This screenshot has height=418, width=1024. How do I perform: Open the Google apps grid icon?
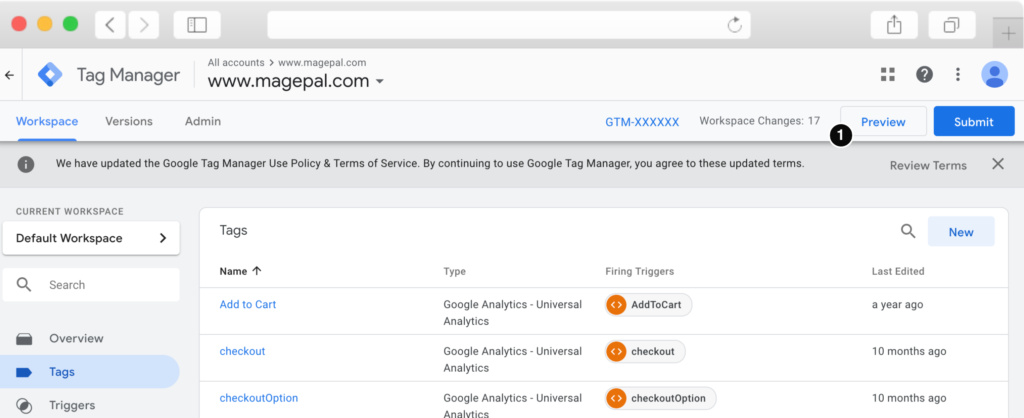(888, 74)
